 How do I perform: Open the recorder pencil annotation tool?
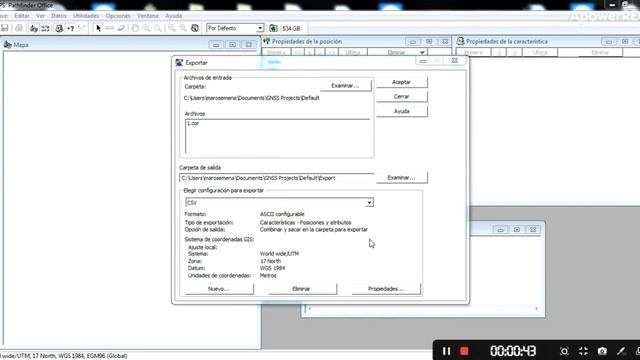pyautogui.click(x=621, y=351)
